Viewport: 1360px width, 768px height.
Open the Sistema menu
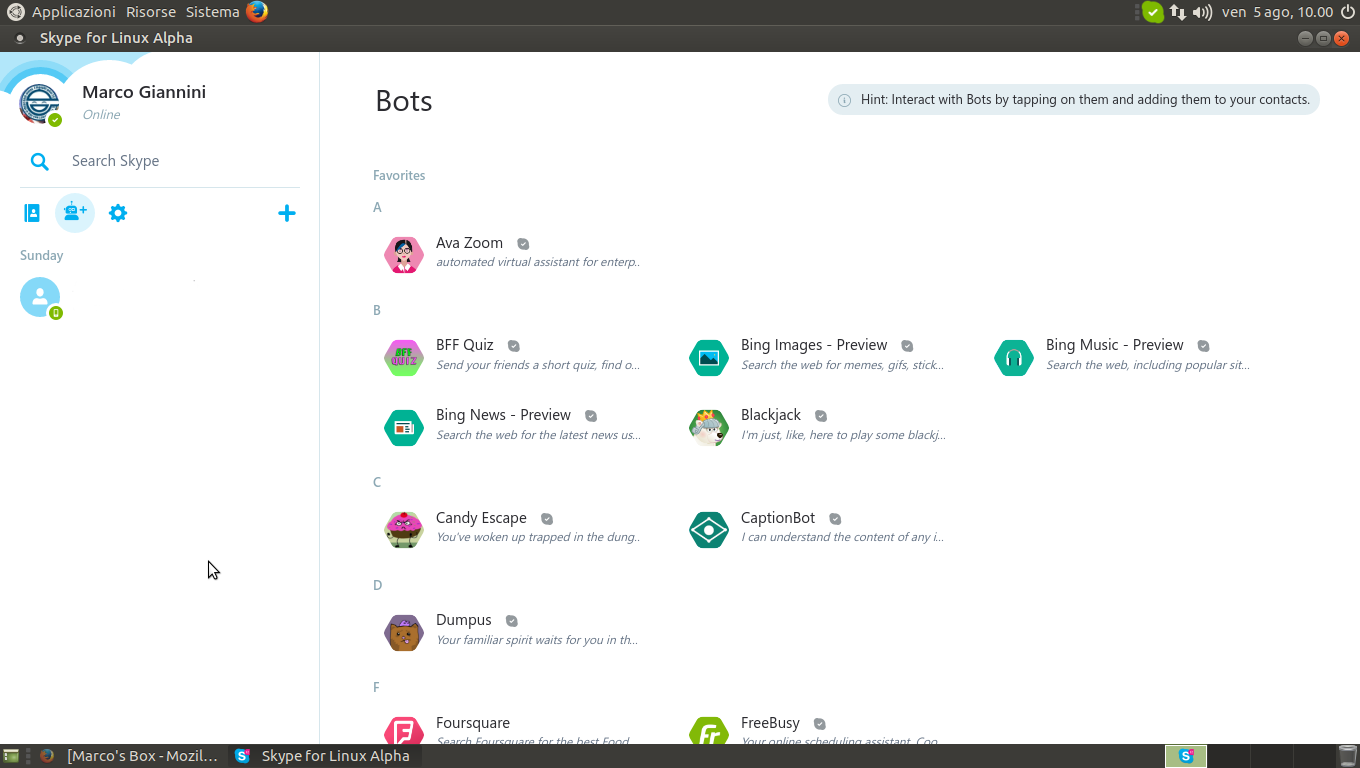pyautogui.click(x=212, y=12)
